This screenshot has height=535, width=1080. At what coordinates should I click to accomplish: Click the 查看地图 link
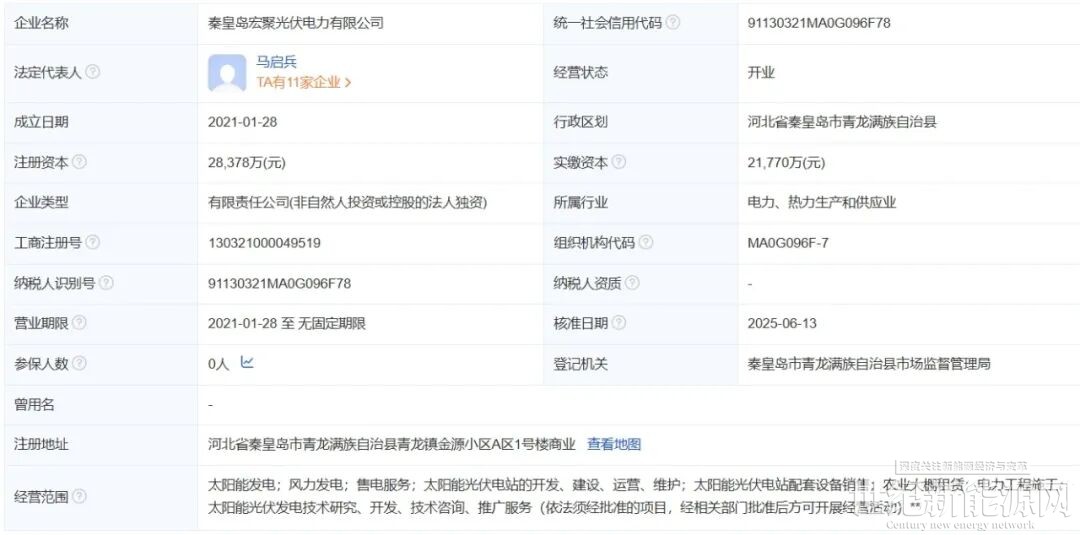pyautogui.click(x=614, y=444)
